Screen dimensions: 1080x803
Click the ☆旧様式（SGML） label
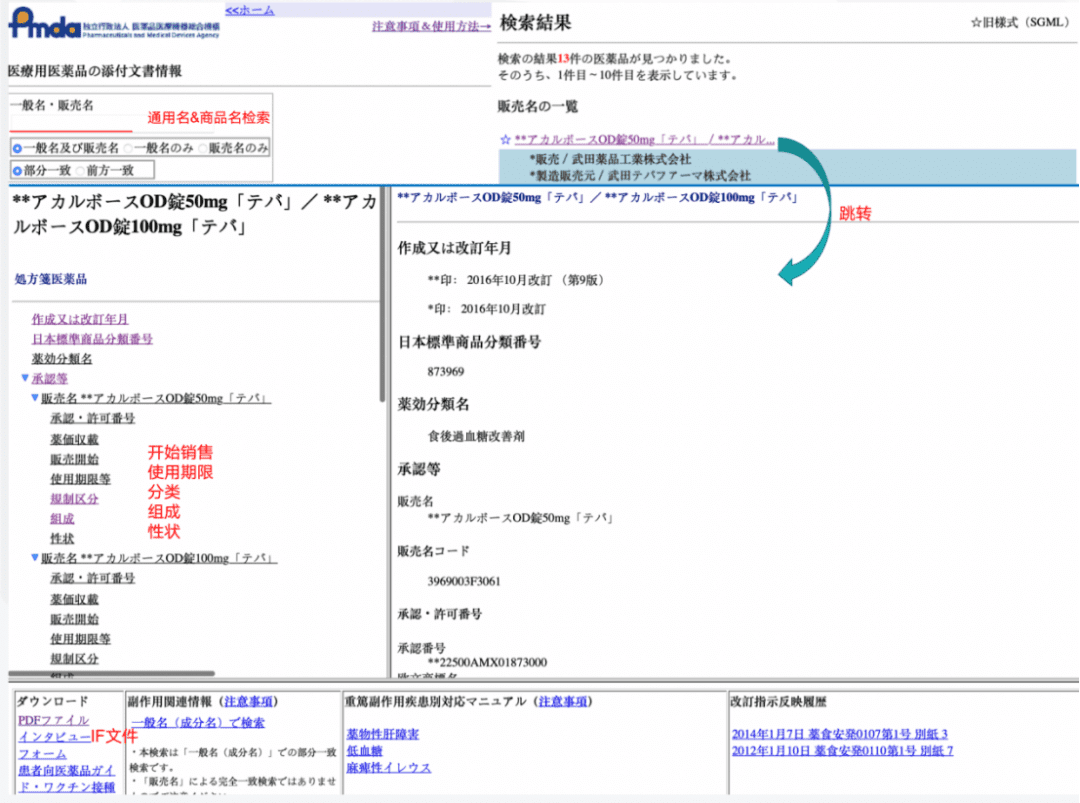1019,23
